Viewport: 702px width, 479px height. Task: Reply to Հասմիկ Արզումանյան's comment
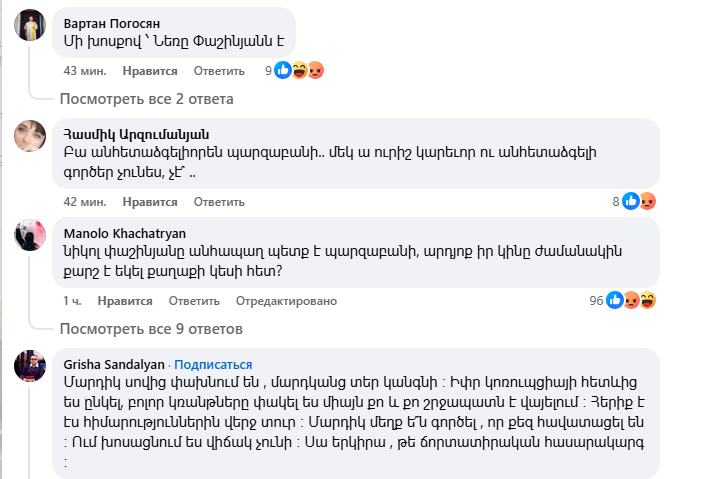[219, 201]
